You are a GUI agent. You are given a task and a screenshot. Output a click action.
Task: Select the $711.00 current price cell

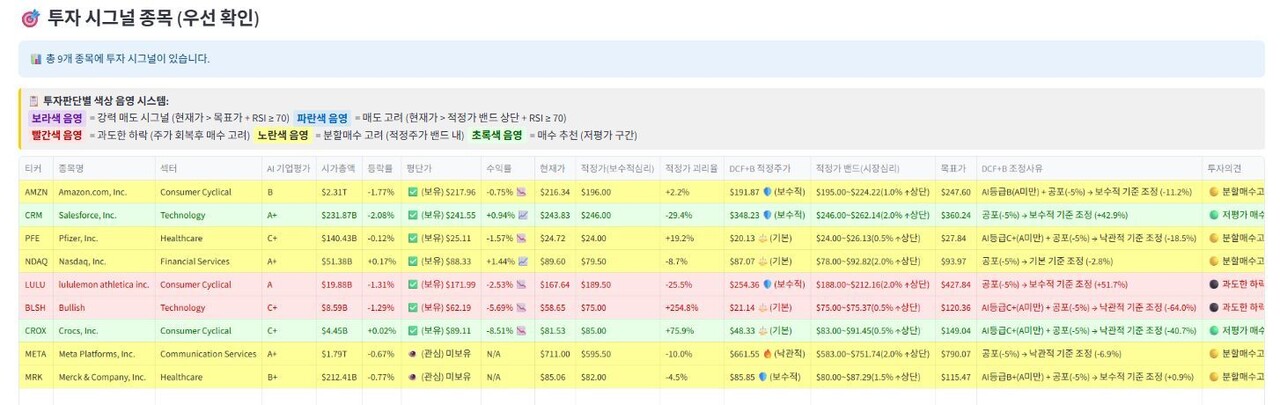click(x=554, y=354)
